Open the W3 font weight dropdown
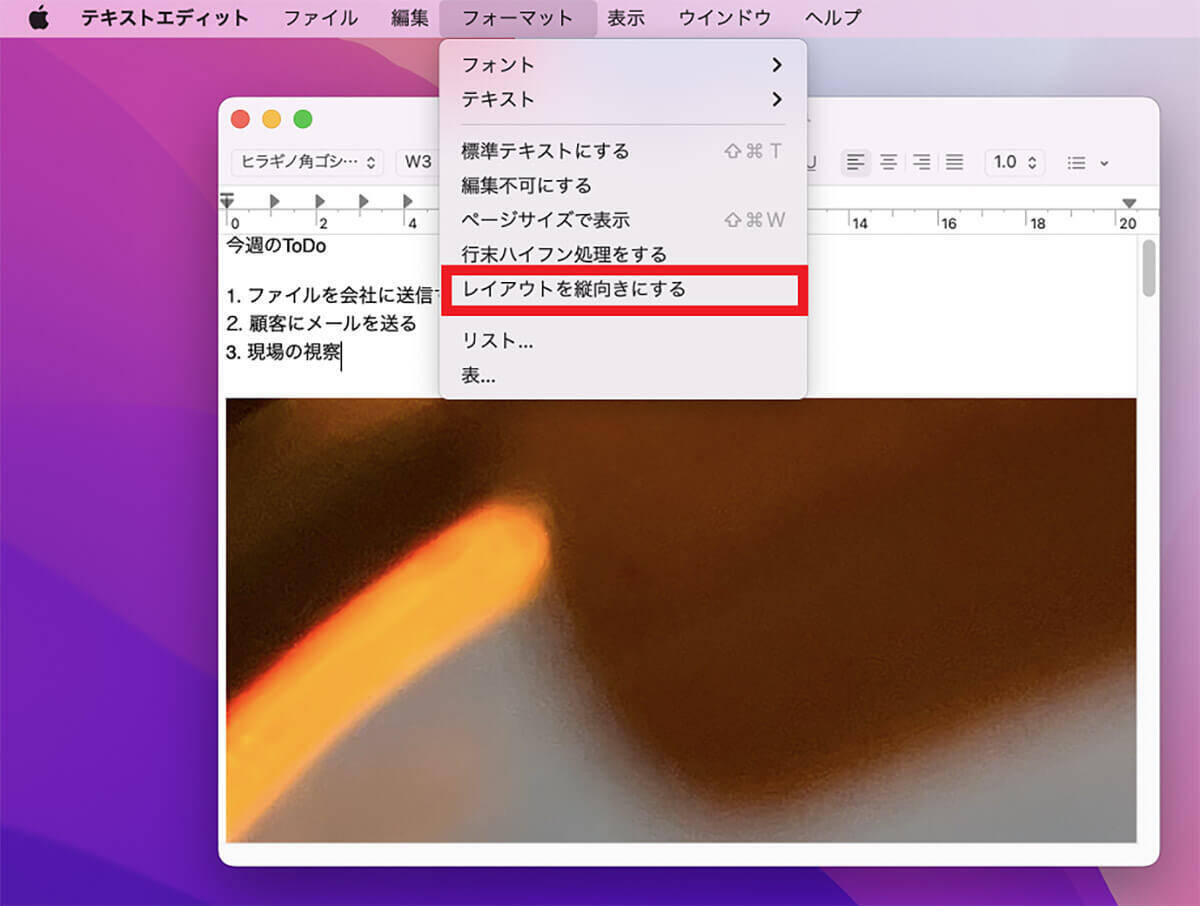This screenshot has width=1200, height=906. (418, 162)
